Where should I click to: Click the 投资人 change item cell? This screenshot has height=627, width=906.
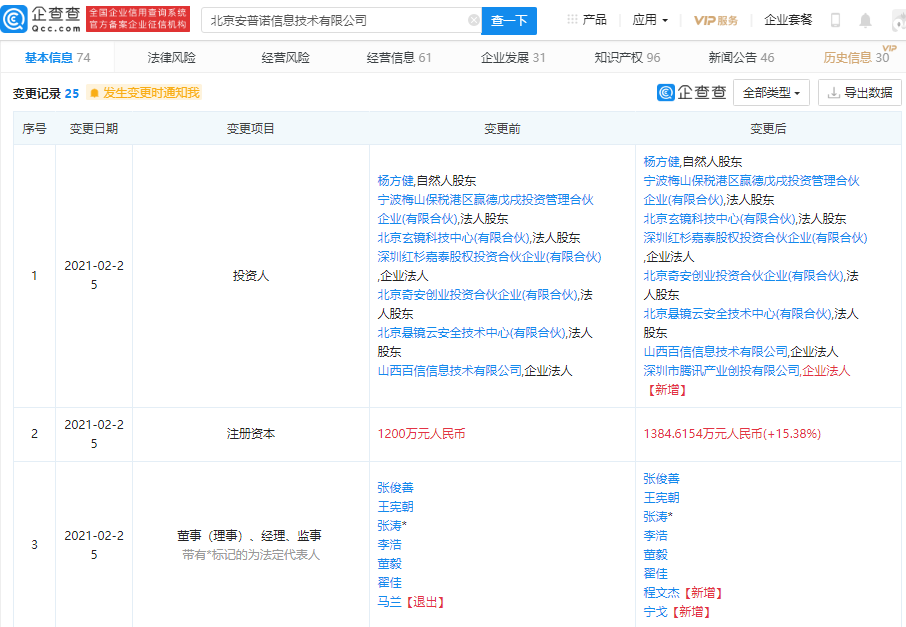pyautogui.click(x=251, y=276)
